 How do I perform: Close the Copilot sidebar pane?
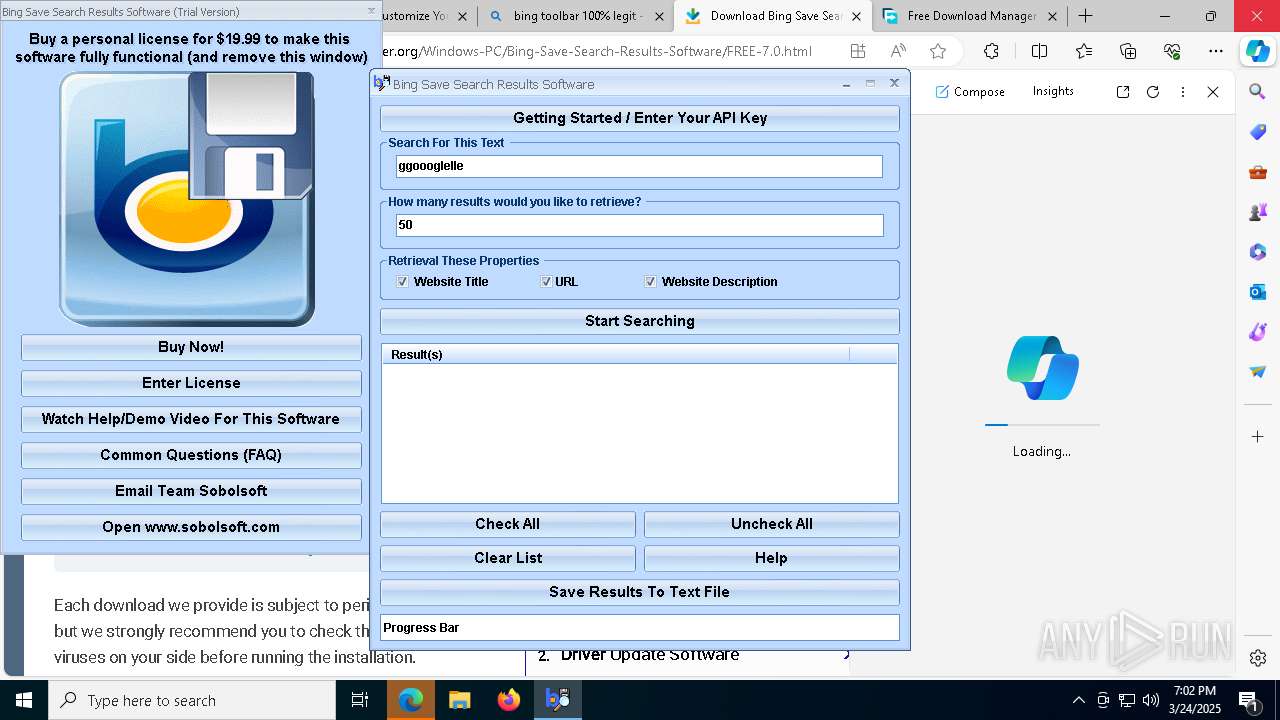pos(1213,91)
